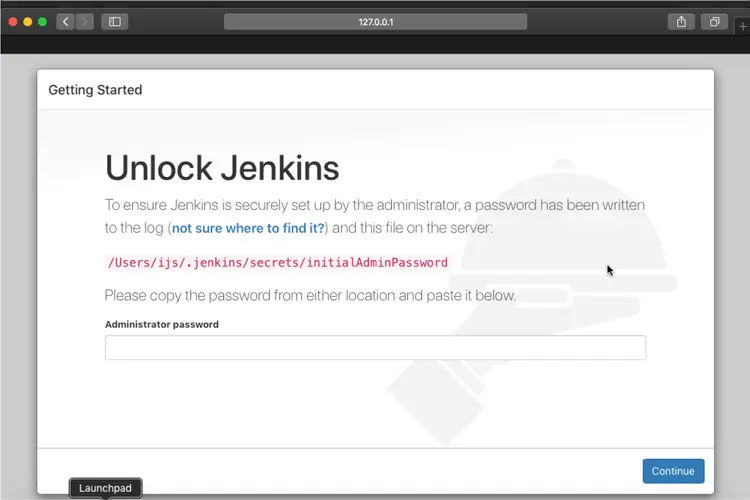Screen dimensions: 750x500
Task: Click the Continue button
Action: [x=673, y=471]
